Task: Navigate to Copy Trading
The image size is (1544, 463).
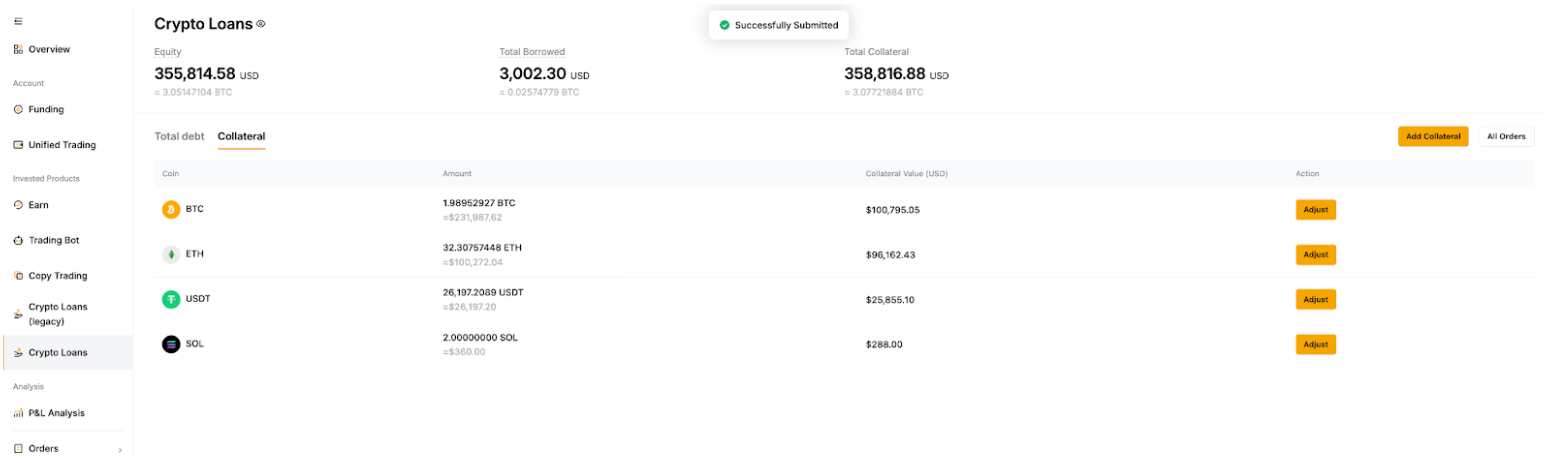Action: (57, 276)
